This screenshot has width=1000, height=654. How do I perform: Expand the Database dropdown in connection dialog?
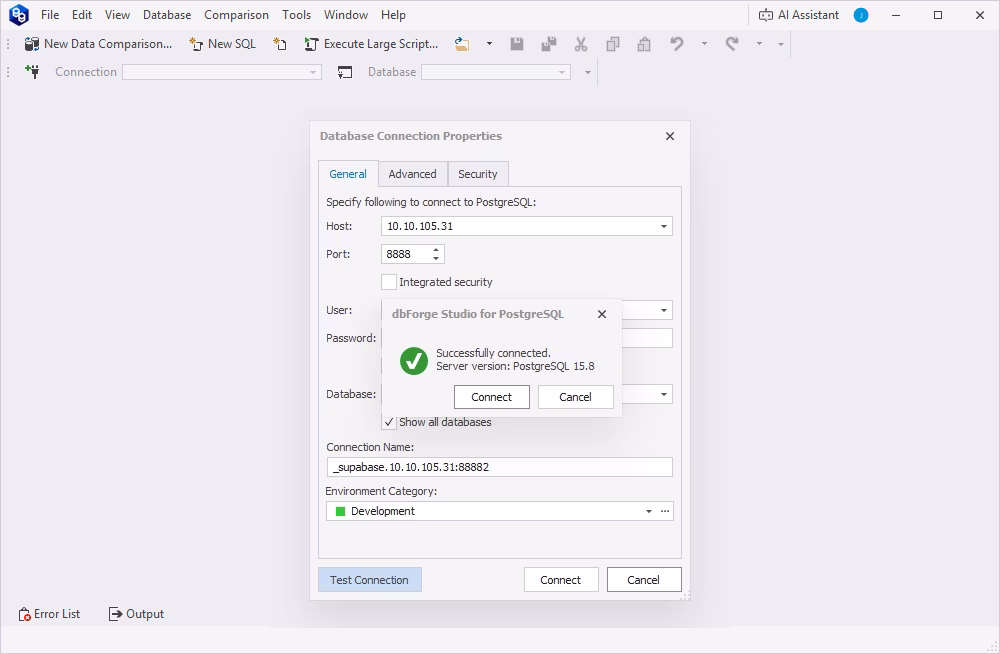664,394
